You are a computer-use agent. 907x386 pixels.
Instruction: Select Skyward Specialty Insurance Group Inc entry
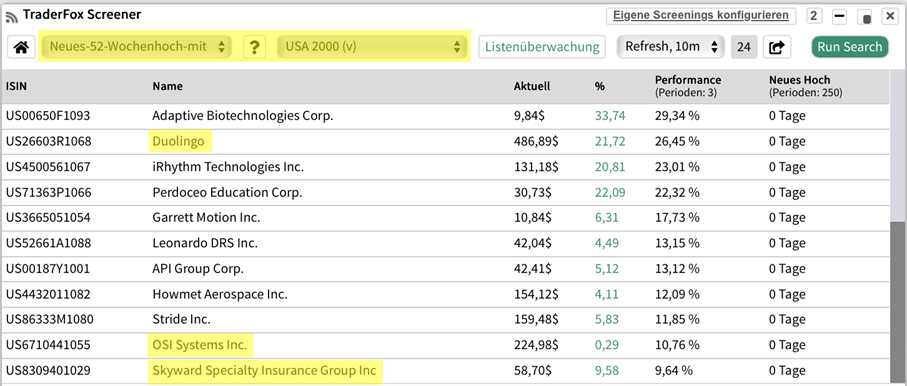[265, 370]
